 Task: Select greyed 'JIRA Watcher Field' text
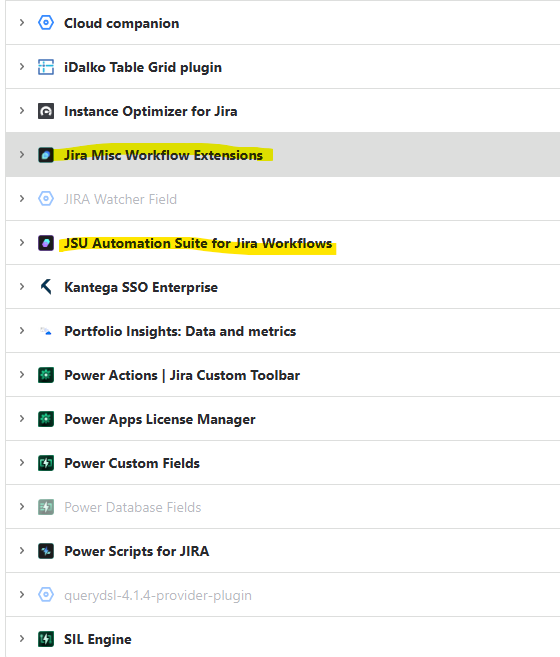pyautogui.click(x=120, y=199)
